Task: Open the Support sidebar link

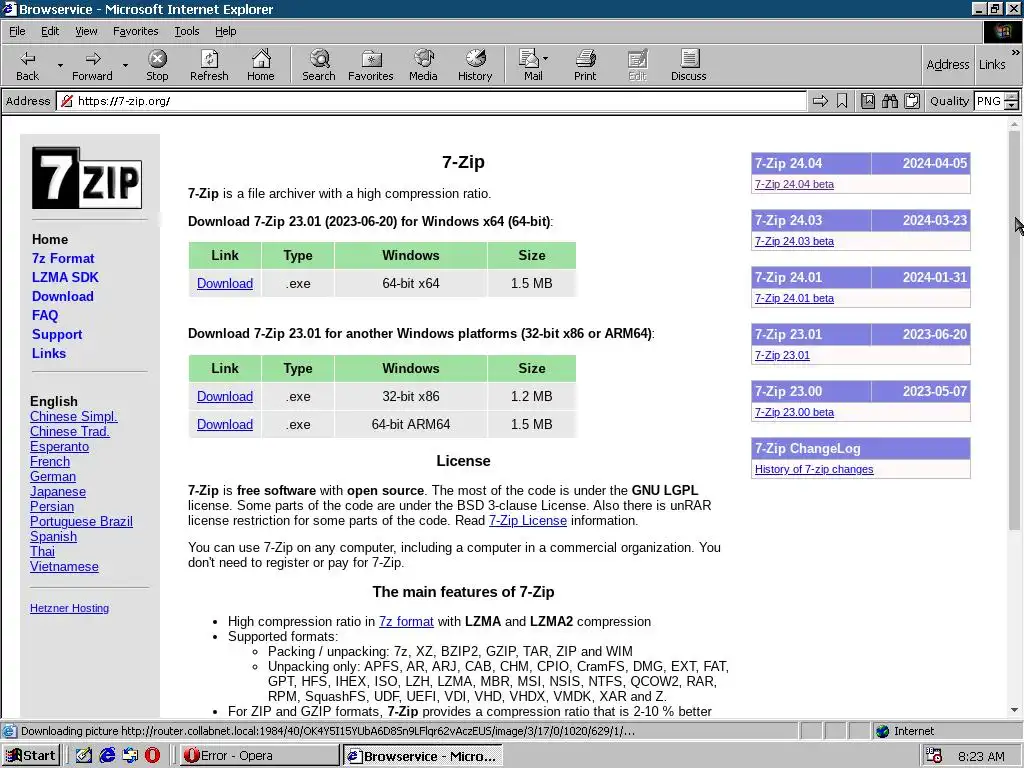Action: coord(57,334)
